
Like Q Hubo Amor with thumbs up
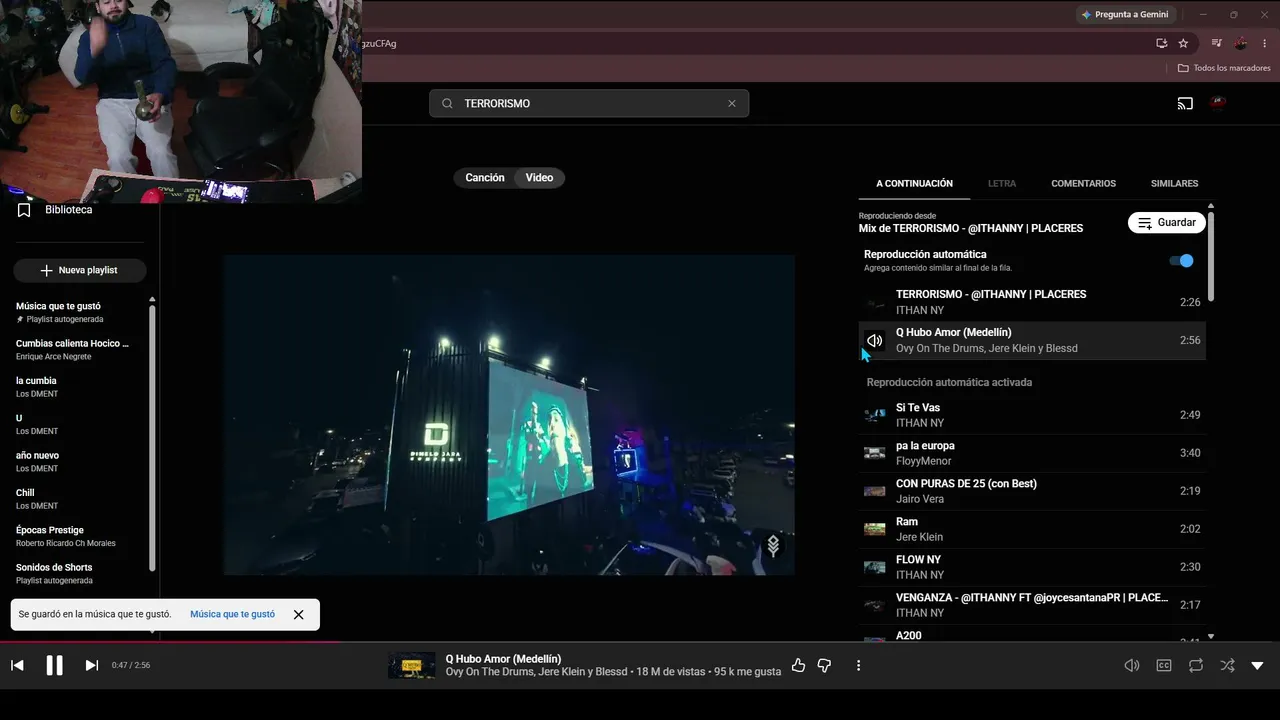click(x=798, y=665)
